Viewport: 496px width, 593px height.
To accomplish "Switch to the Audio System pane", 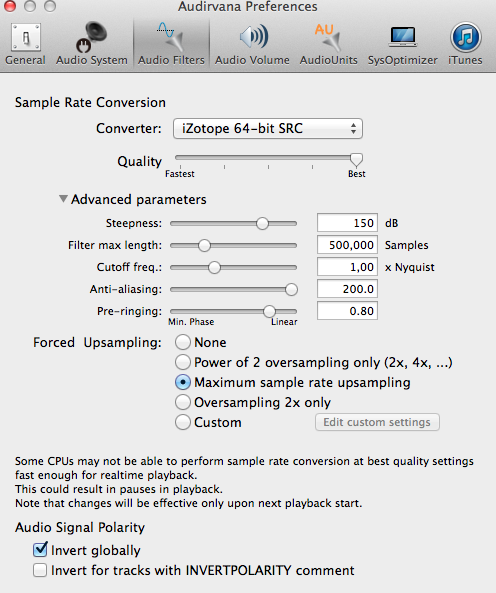I will pyautogui.click(x=91, y=44).
